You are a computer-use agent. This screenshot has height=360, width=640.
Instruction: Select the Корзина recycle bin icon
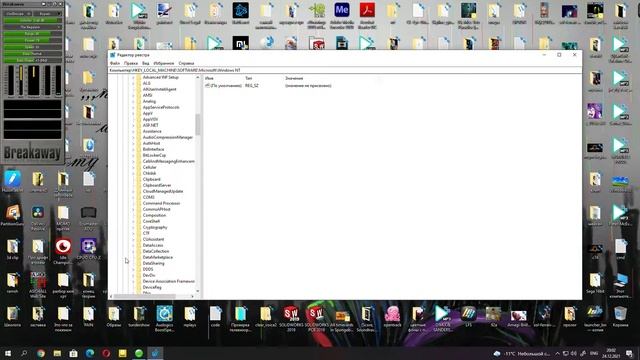click(x=620, y=317)
